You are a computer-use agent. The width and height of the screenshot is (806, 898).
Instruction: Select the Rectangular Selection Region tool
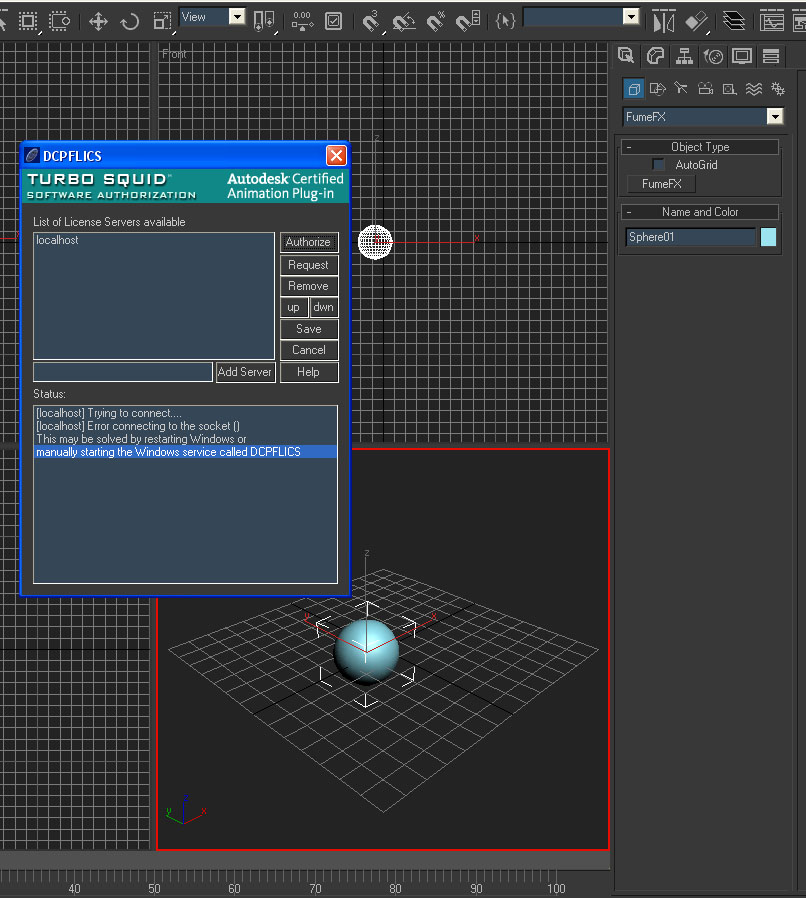(x=27, y=22)
